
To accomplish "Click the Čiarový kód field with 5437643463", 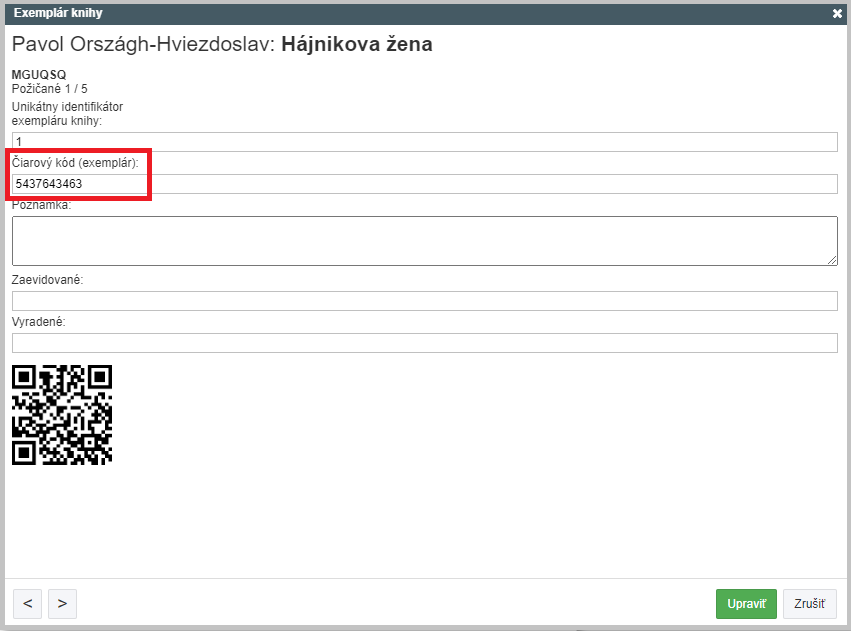I will click(x=424, y=184).
